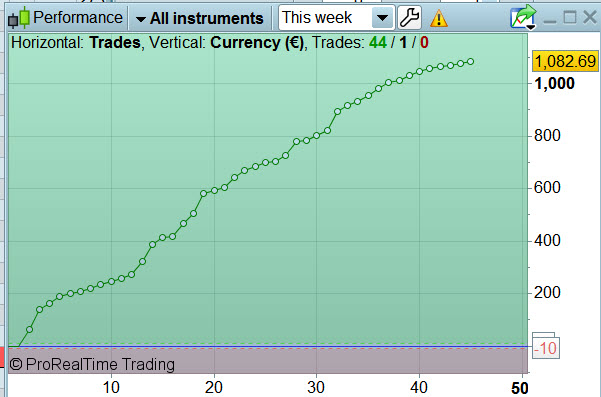This screenshot has width=601, height=397.
Task: Click the 1,000 y-axis value
Action: (x=555, y=84)
